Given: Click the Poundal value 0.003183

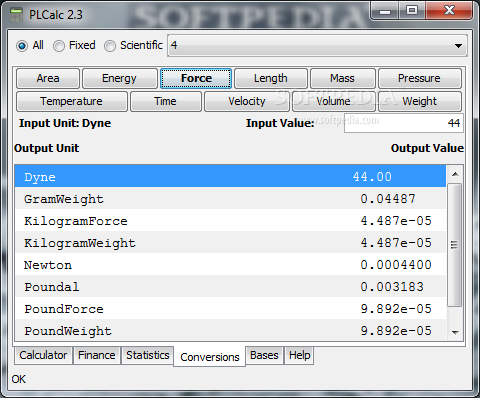Looking at the screenshot, I should click(392, 287).
